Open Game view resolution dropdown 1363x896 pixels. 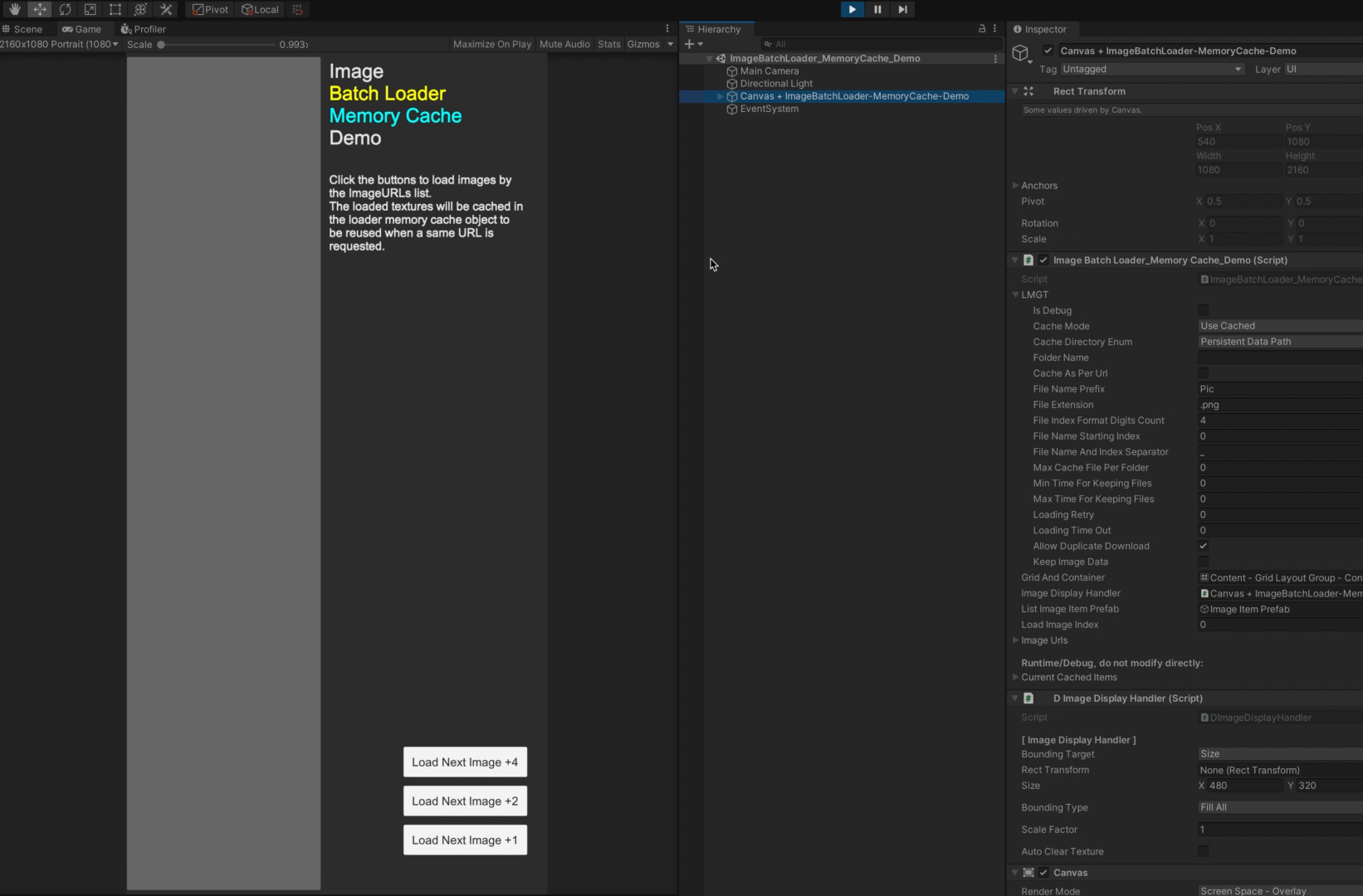59,44
